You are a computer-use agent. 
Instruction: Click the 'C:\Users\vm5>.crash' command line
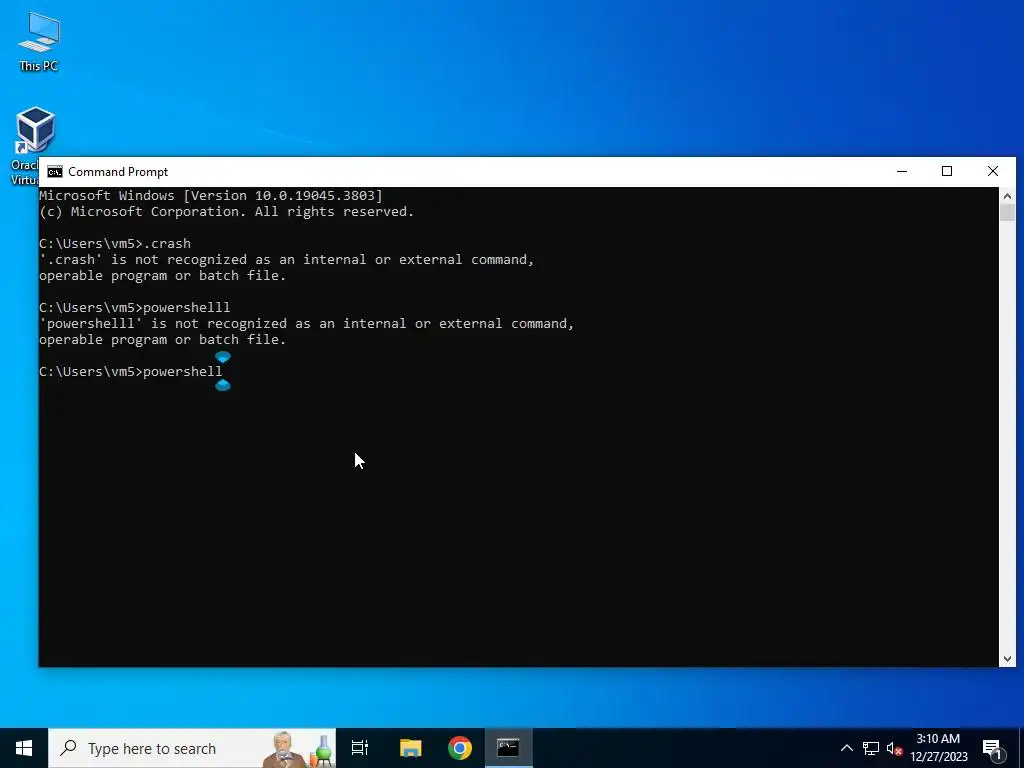[115, 244]
